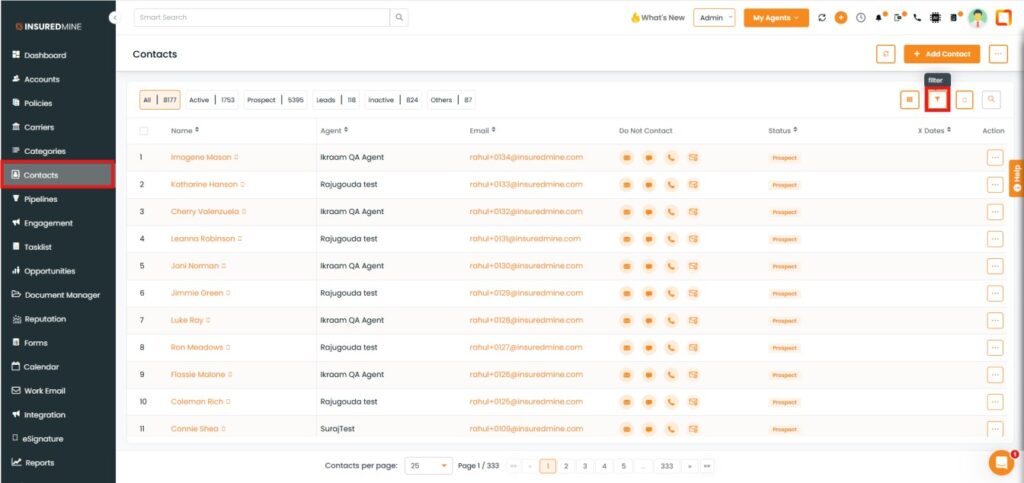Click phone do-not-contact icon for Imogene Mason
Image resolution: width=1024 pixels, height=483 pixels.
click(x=671, y=157)
